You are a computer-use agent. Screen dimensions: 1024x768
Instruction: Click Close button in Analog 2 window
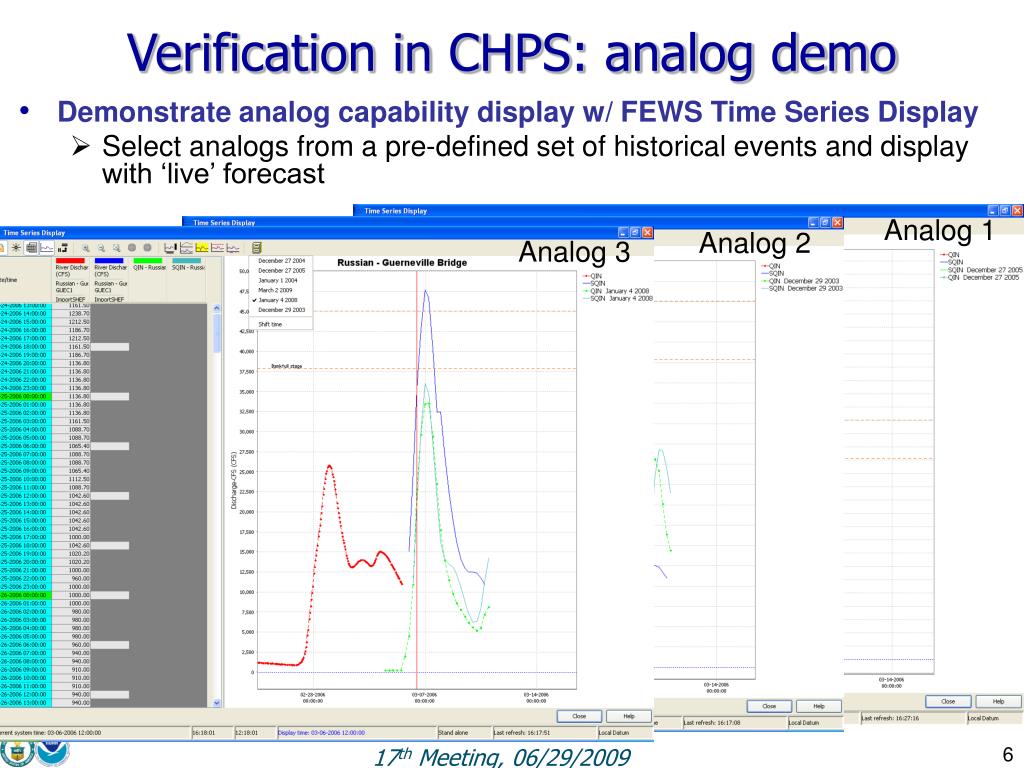coord(769,706)
